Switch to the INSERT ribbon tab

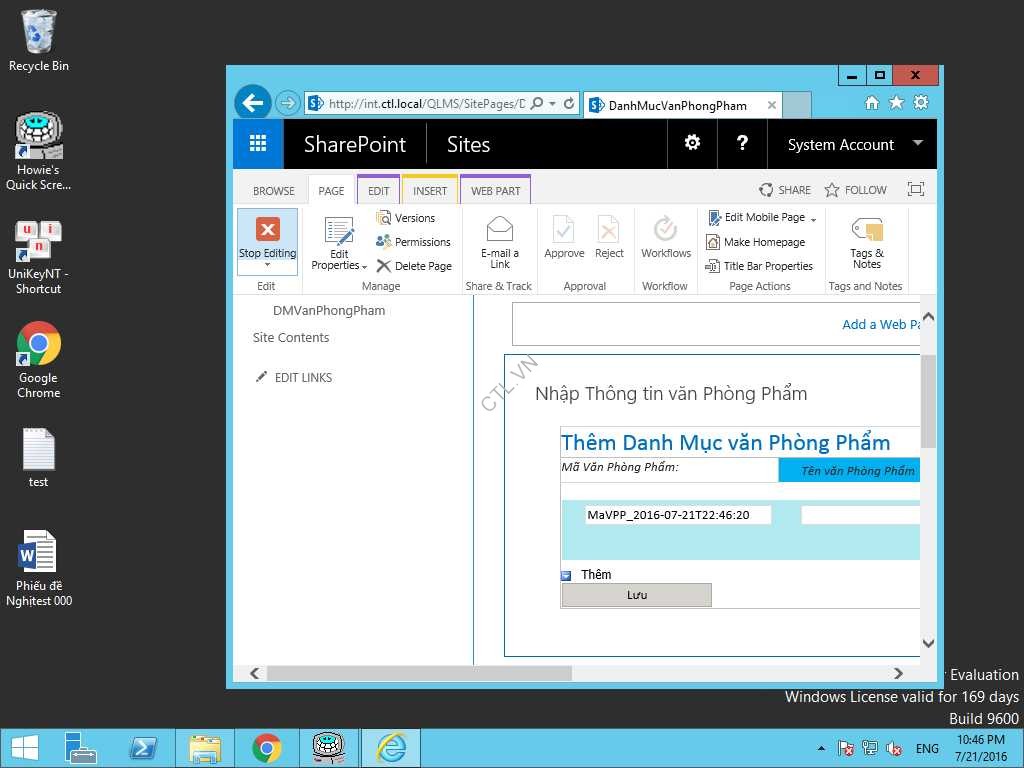(430, 191)
